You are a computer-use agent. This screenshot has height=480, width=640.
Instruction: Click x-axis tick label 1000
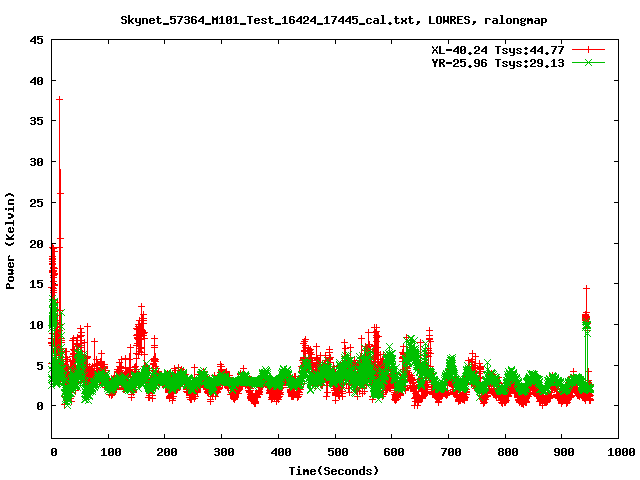(621, 452)
